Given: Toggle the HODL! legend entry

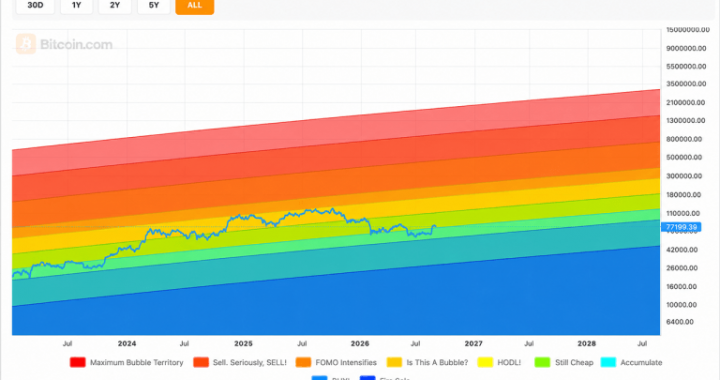Looking at the screenshot, I should click(x=499, y=363).
